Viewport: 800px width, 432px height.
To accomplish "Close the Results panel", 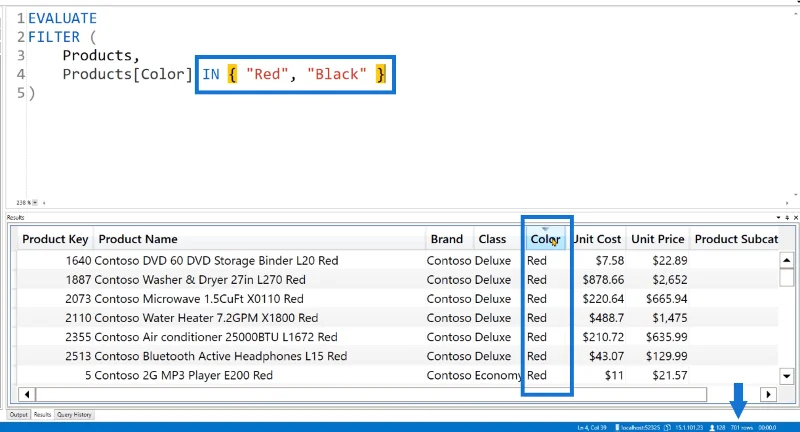I will (x=795, y=217).
